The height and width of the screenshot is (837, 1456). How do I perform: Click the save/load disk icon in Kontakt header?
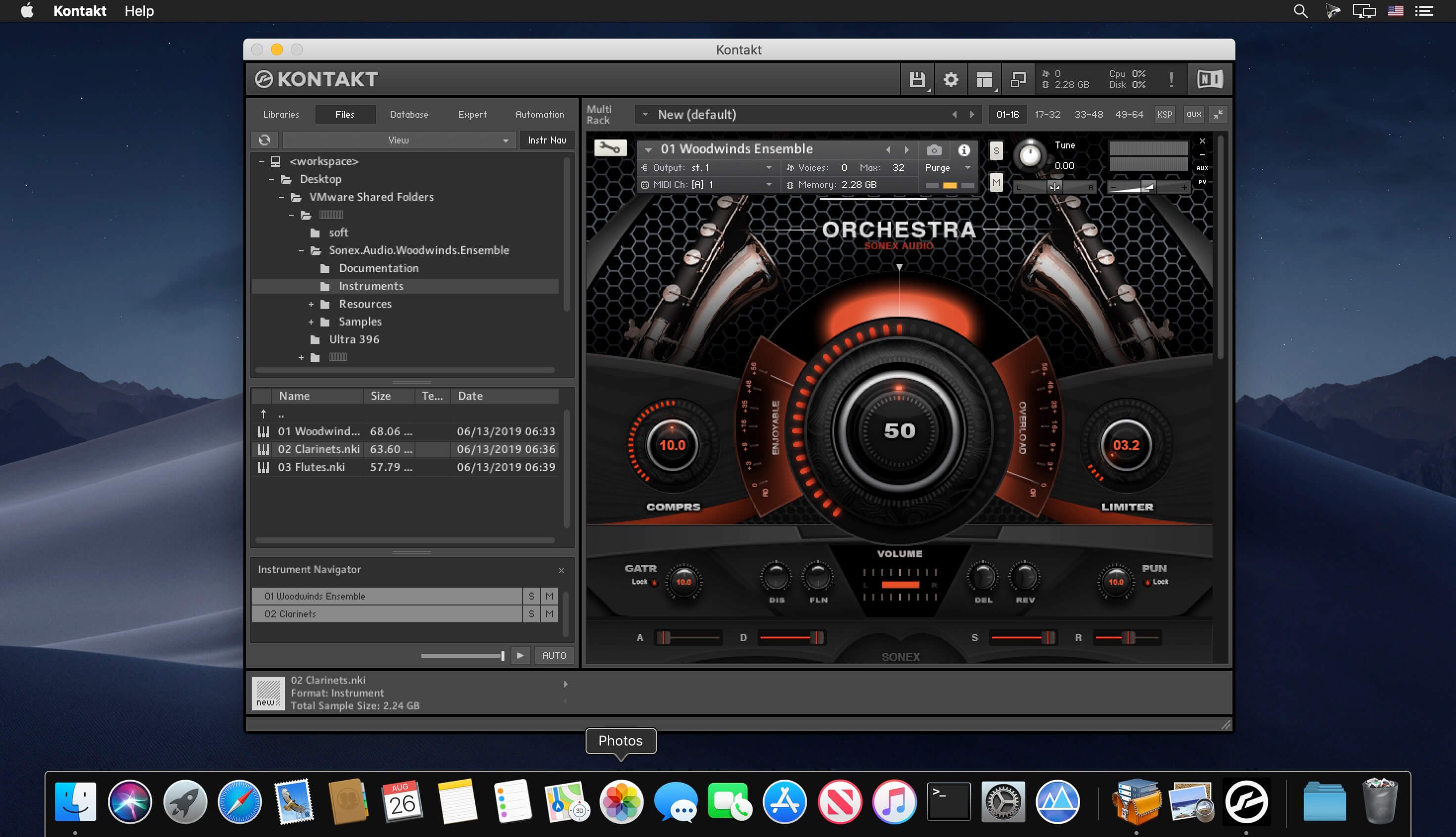[x=917, y=79]
